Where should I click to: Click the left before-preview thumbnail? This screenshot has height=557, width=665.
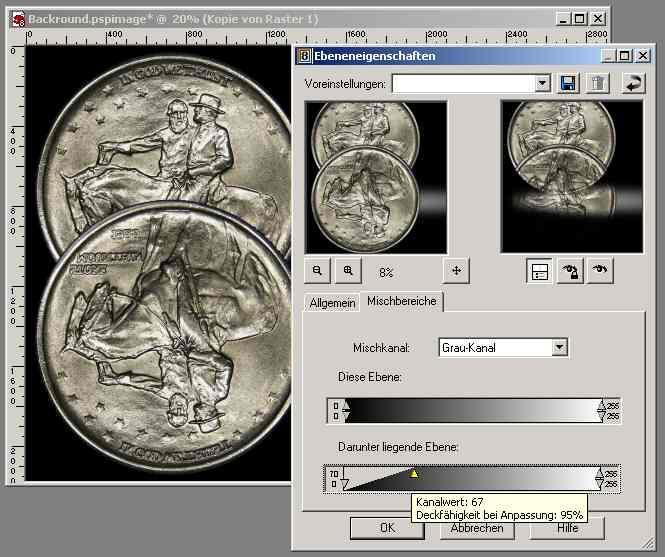(x=376, y=177)
